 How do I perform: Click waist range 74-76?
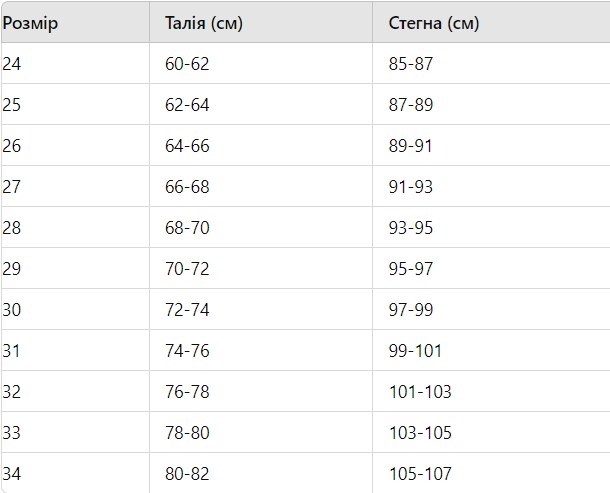point(187,351)
